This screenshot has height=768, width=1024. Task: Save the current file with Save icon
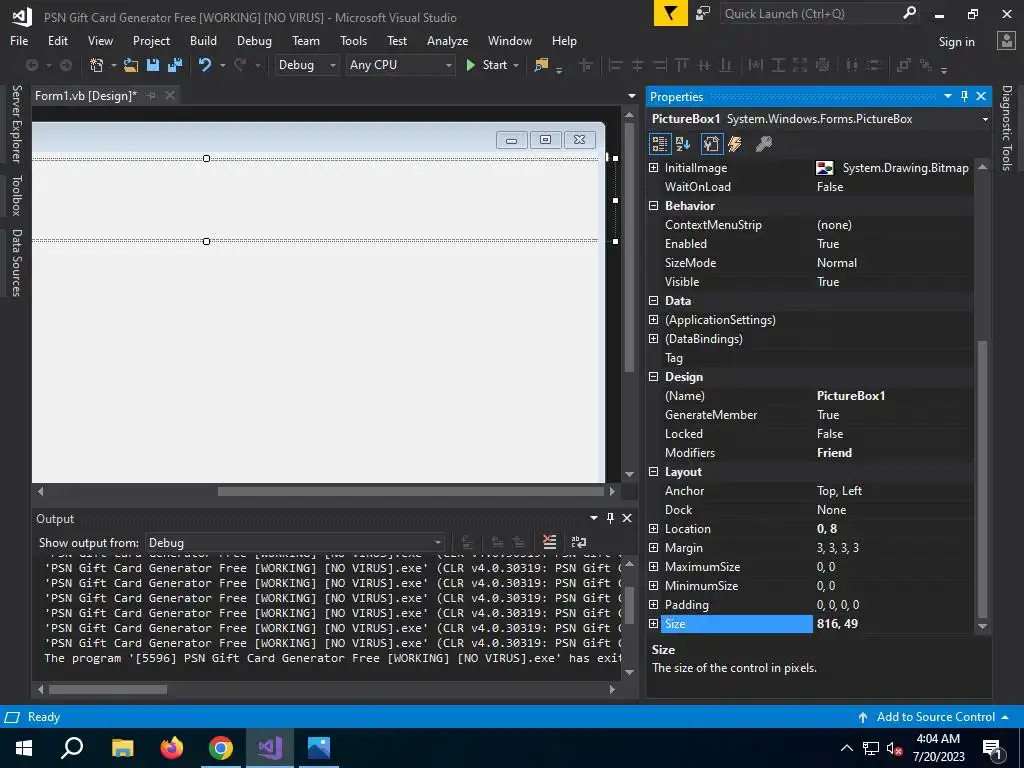[x=153, y=65]
